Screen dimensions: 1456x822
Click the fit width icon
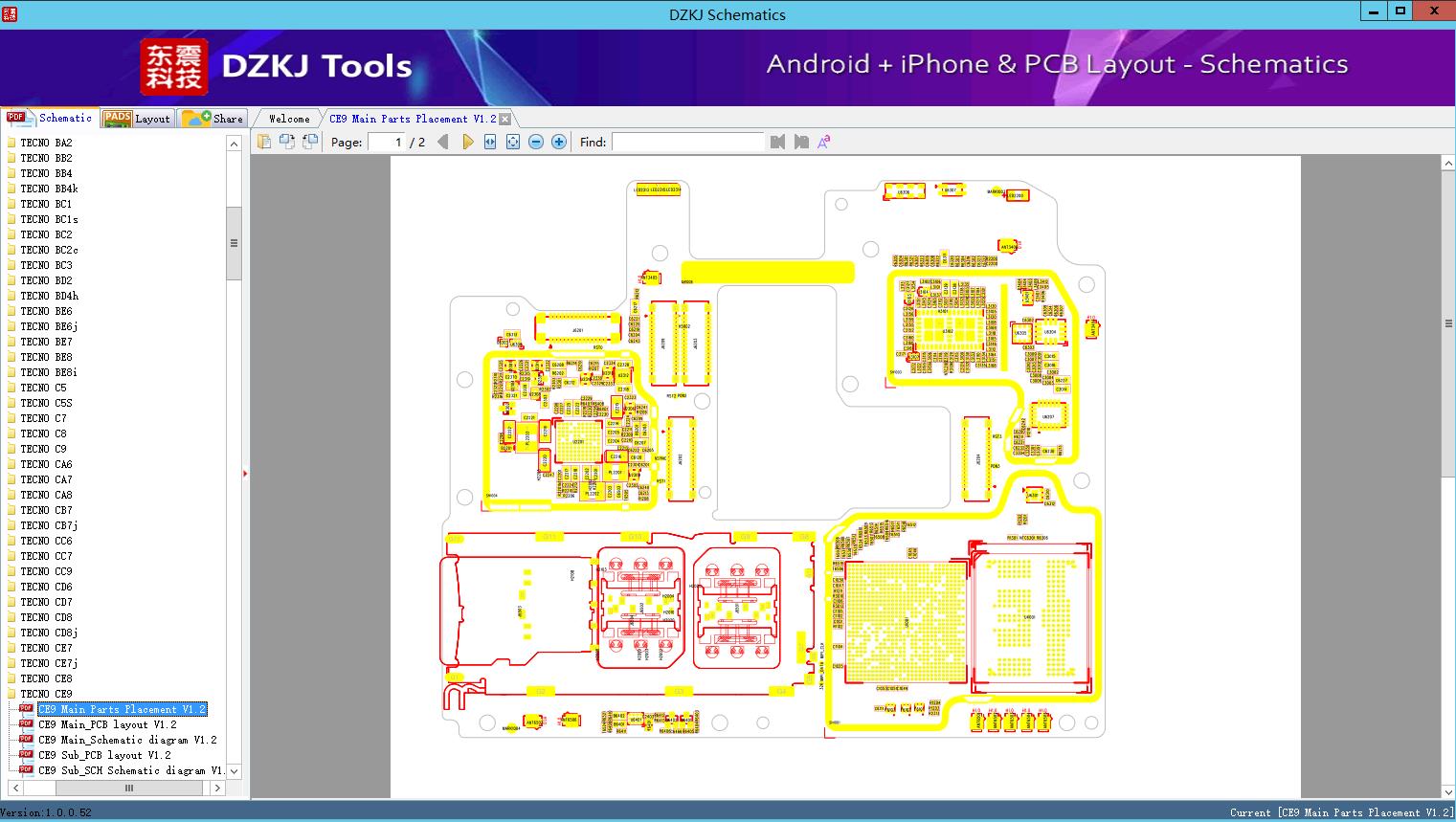point(490,142)
